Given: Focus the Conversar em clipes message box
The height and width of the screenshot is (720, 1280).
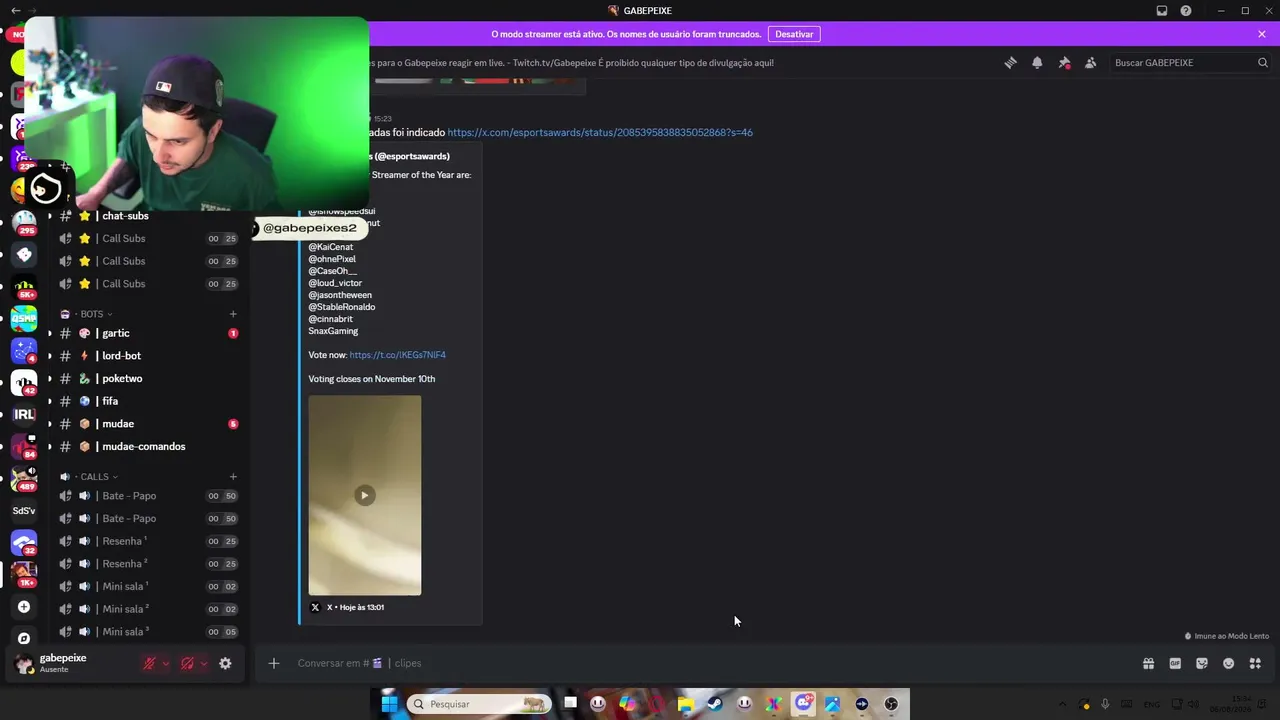Looking at the screenshot, I should point(700,663).
